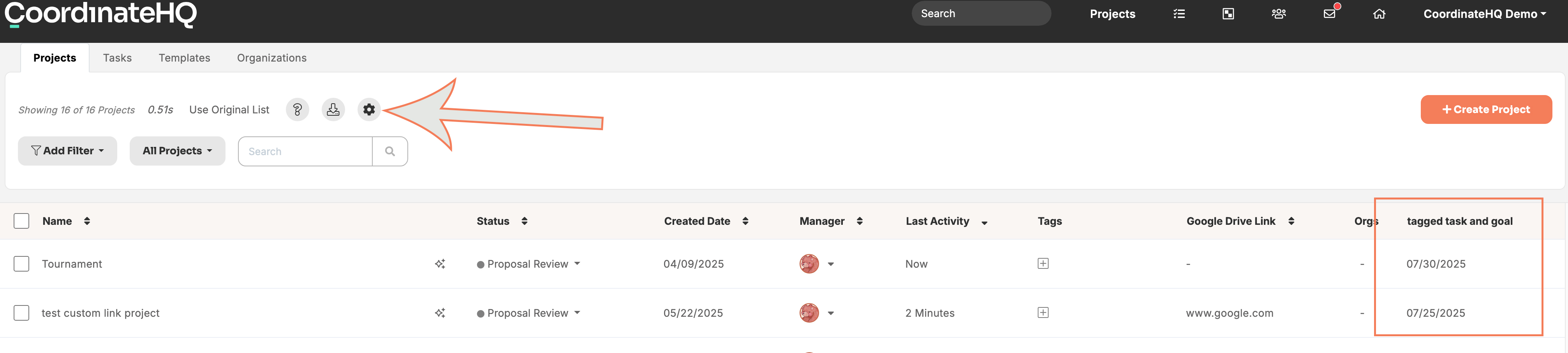Open manager dropdown arrow in Tournament row
This screenshot has height=353, width=1568.
click(831, 264)
